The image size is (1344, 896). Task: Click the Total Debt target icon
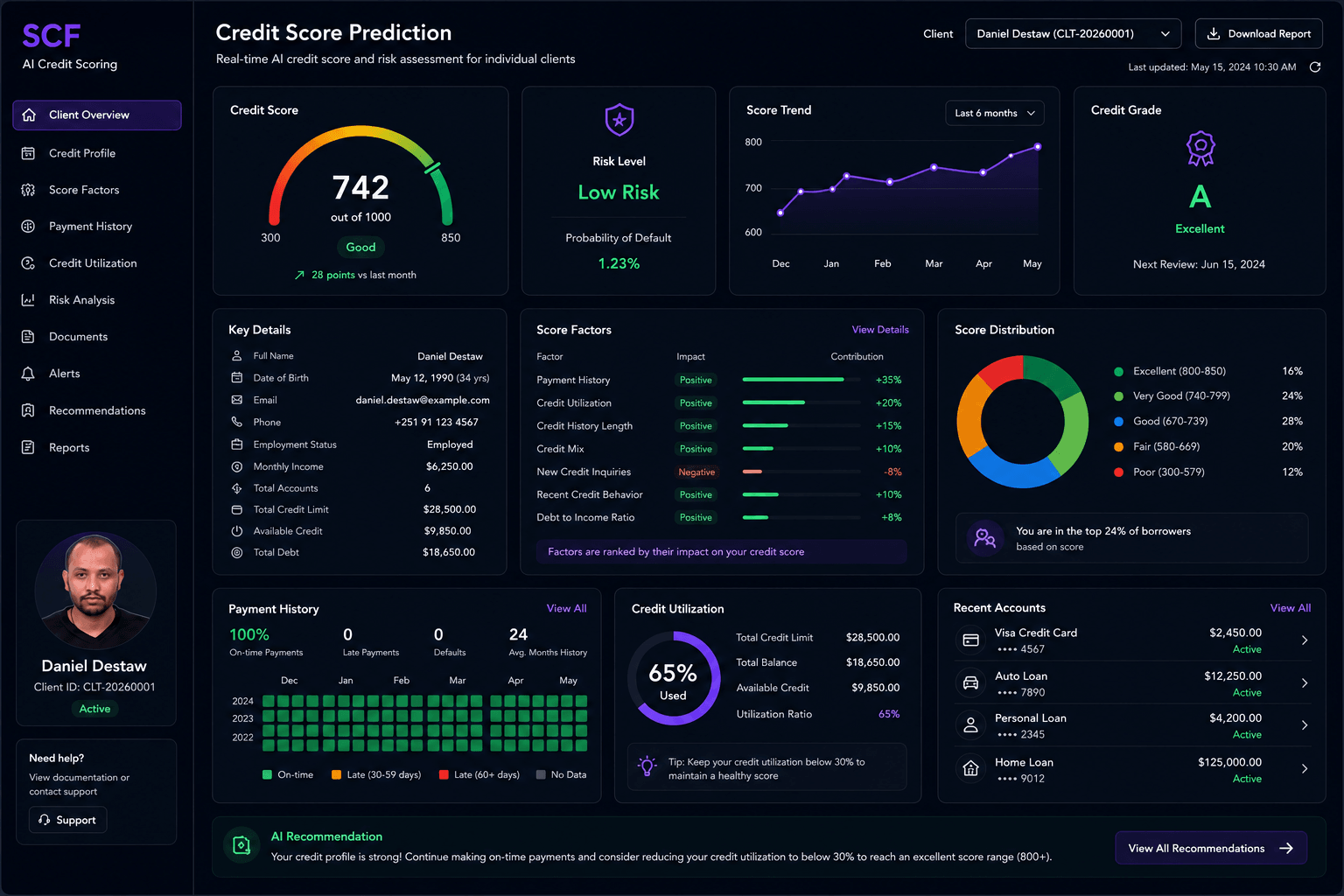point(236,553)
